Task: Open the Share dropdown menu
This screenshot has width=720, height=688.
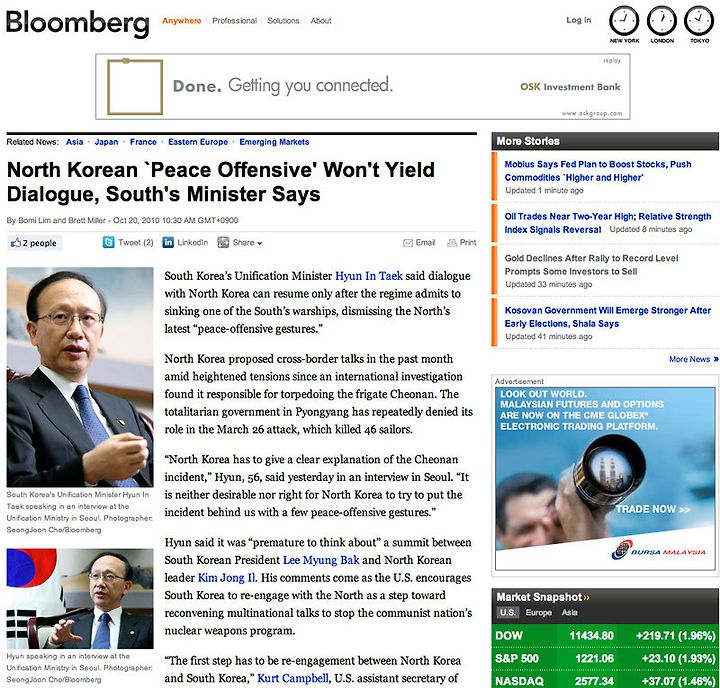Action: click(x=240, y=242)
